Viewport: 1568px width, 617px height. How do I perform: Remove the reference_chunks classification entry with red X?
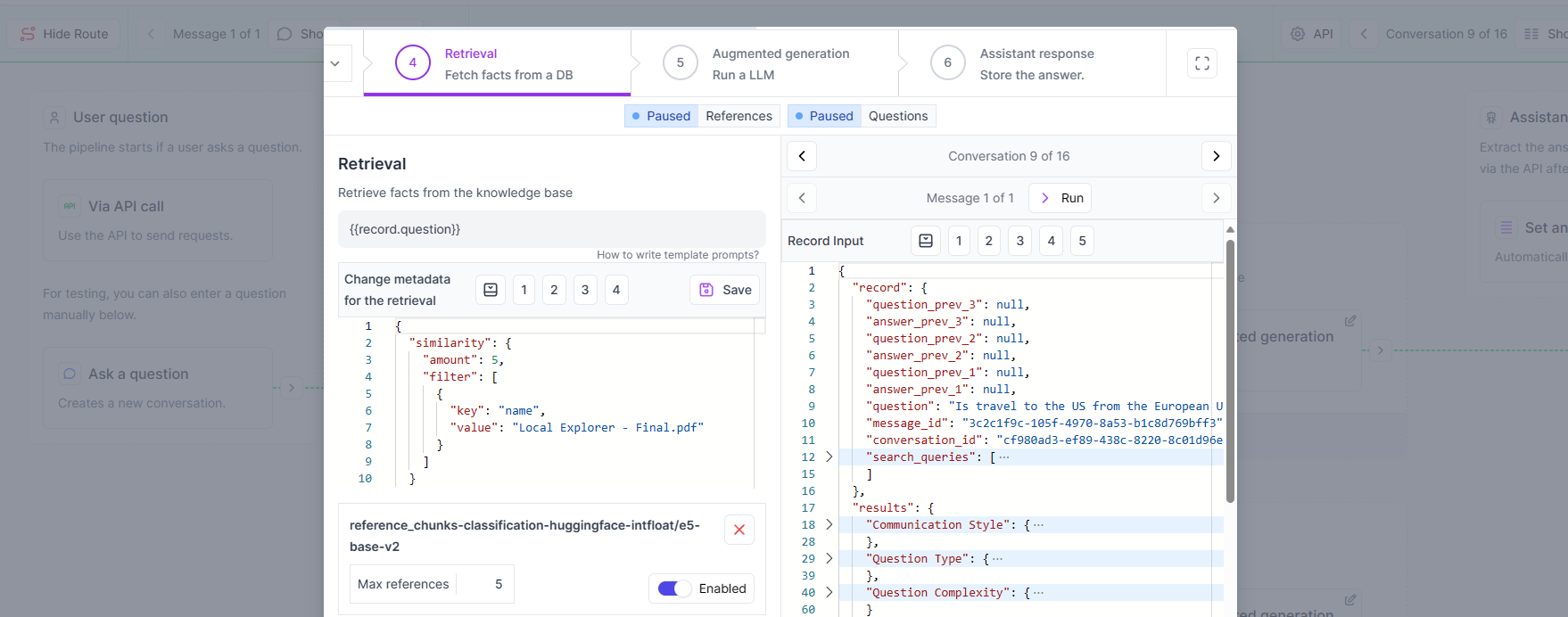(739, 530)
